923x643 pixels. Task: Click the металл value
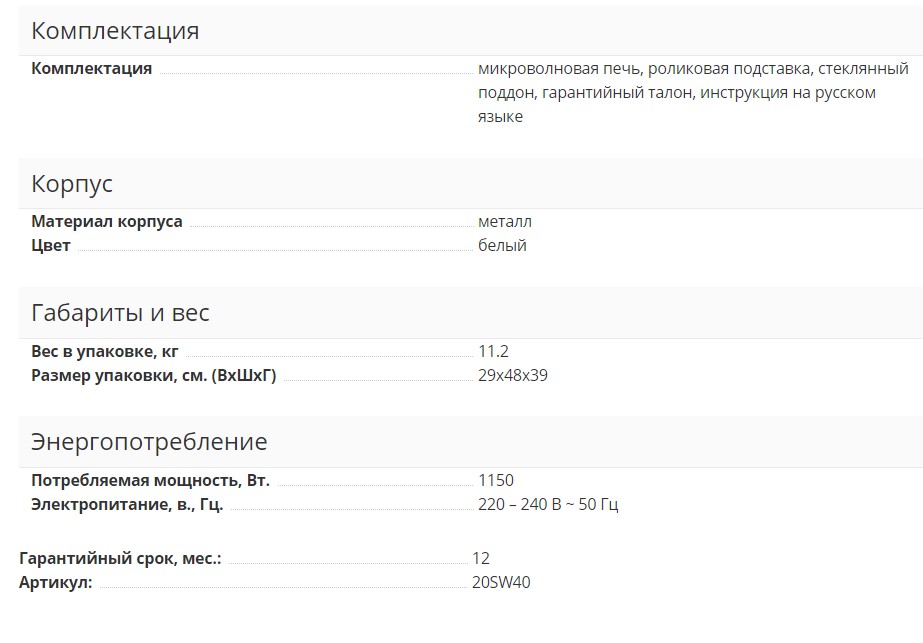[x=505, y=222]
